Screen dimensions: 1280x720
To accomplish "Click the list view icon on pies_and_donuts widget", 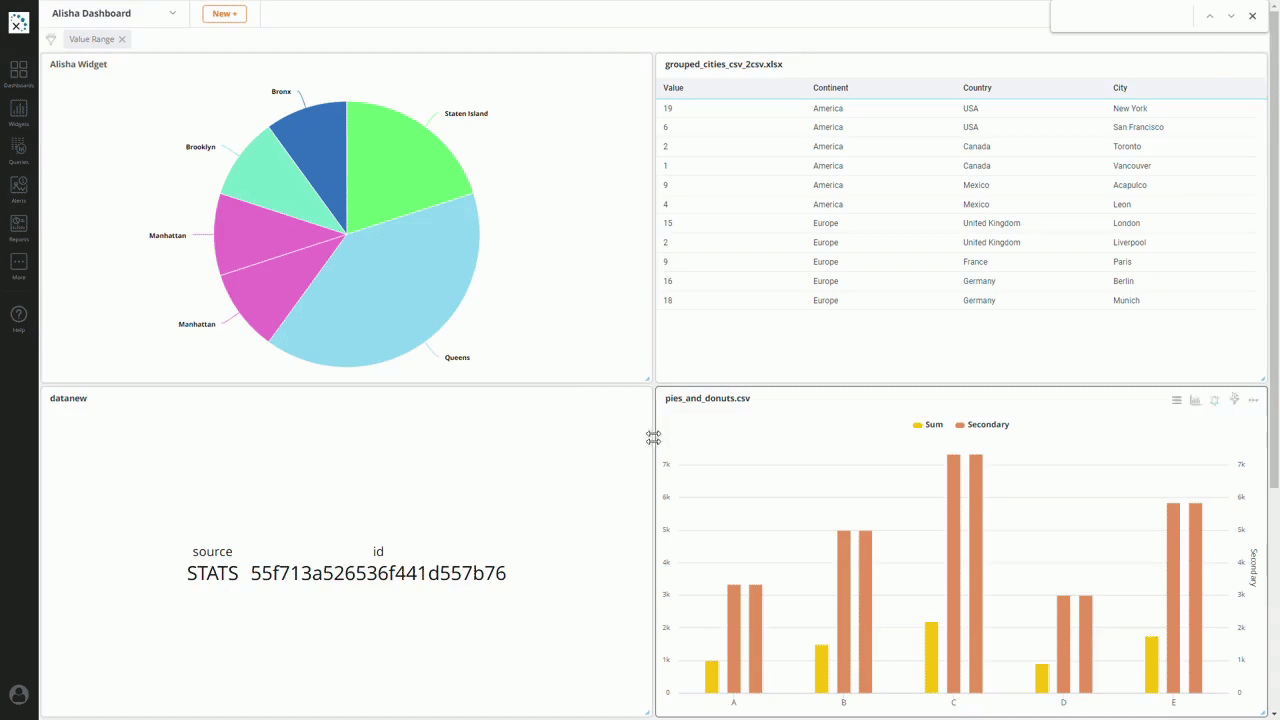I will [1176, 399].
